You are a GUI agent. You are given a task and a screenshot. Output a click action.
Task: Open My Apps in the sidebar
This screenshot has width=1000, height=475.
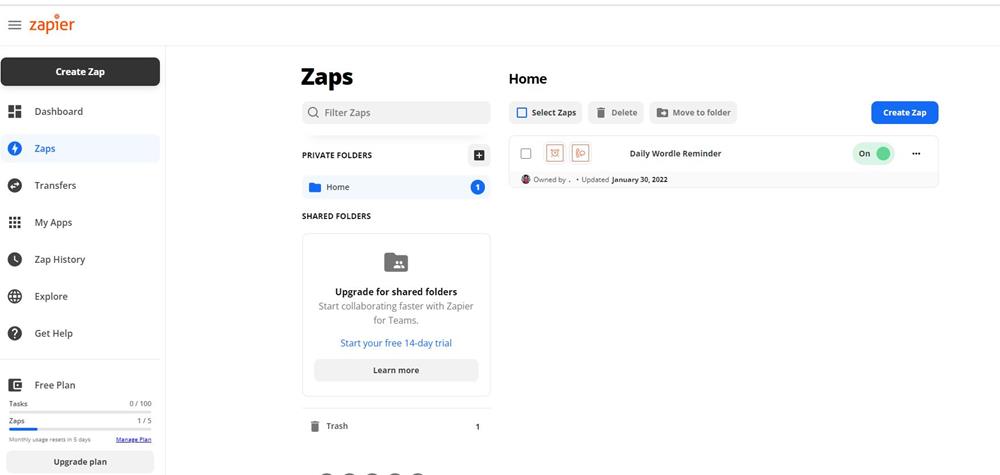[80, 223]
